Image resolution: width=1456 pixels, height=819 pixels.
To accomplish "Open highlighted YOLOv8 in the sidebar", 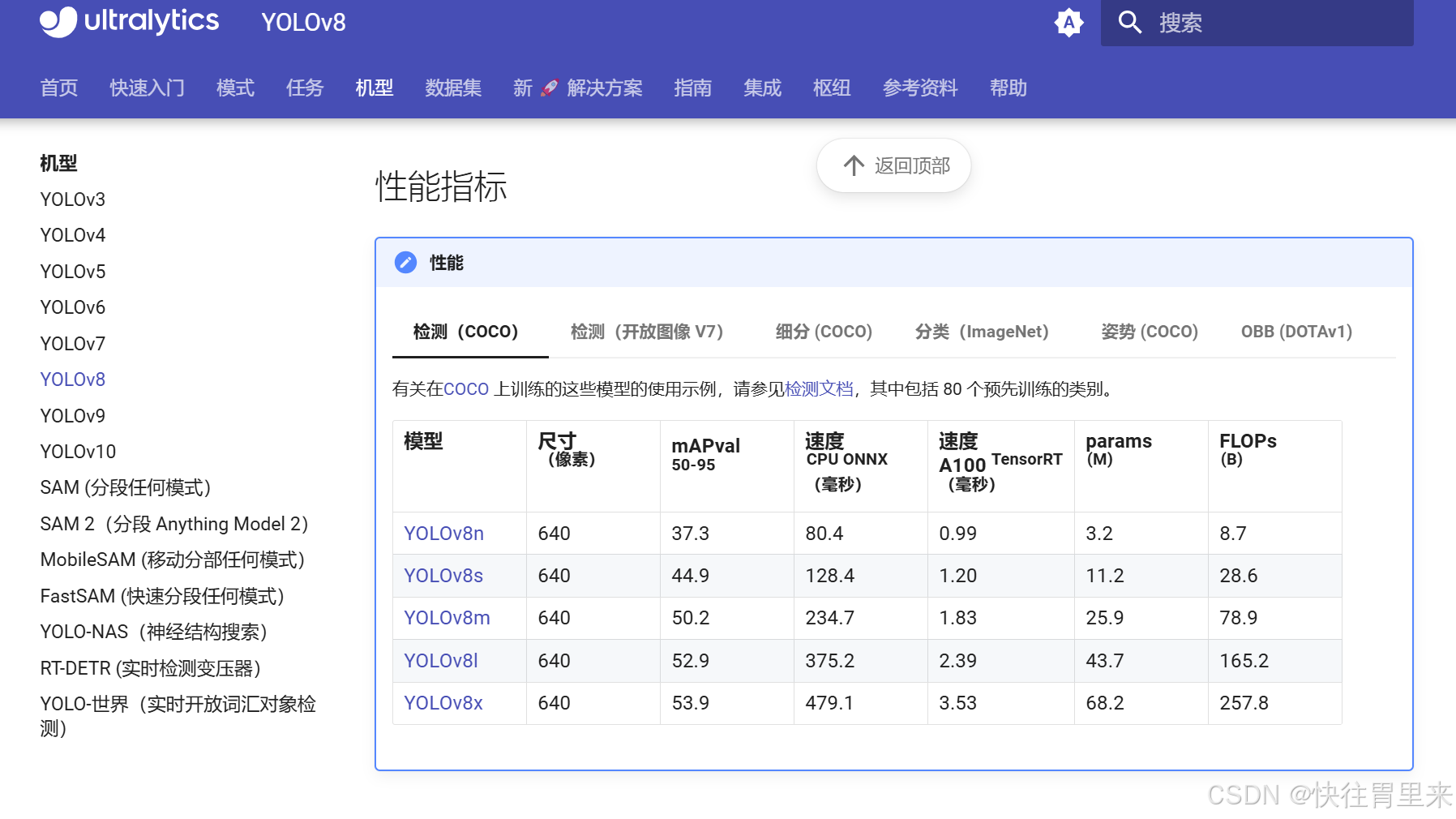I will click(73, 379).
